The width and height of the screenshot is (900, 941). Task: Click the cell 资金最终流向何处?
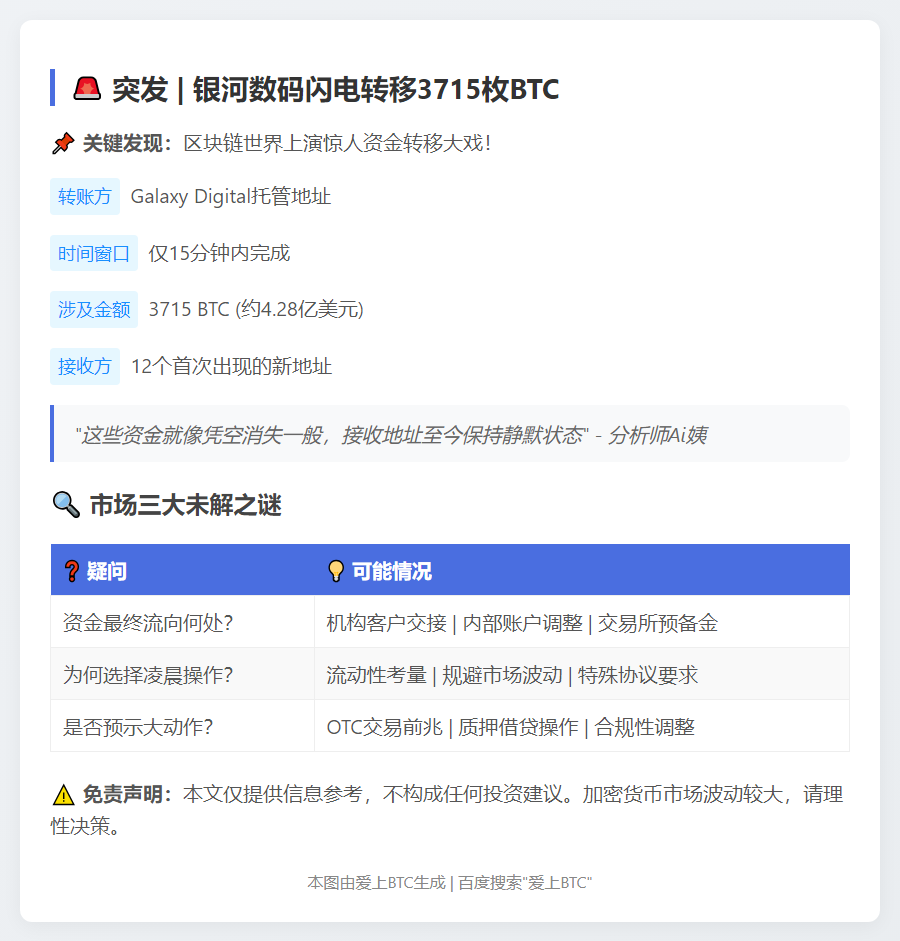(182, 622)
